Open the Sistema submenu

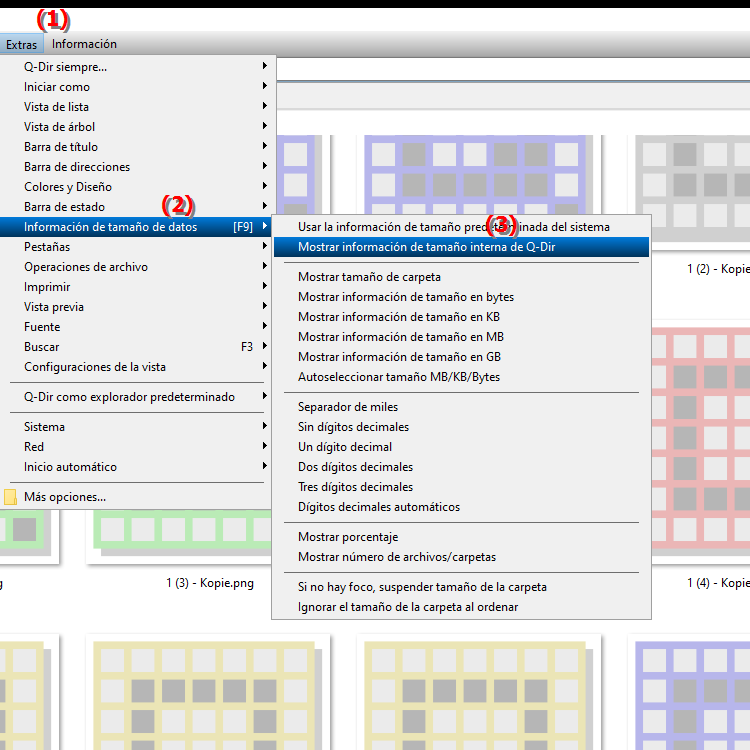coord(137,427)
